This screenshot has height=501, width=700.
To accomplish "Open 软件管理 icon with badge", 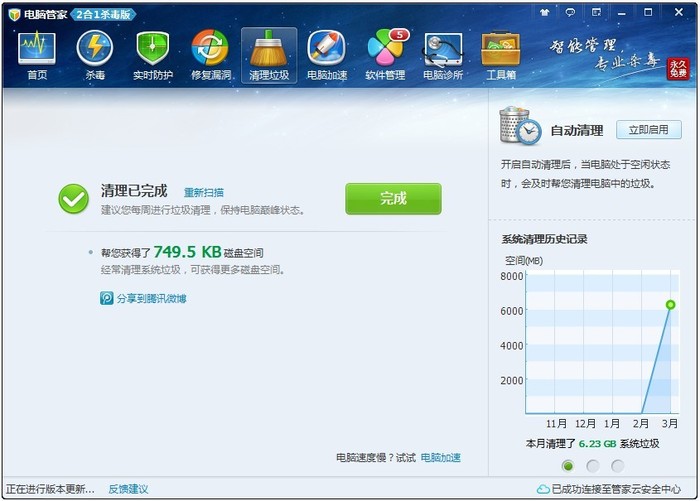I will coord(385,54).
